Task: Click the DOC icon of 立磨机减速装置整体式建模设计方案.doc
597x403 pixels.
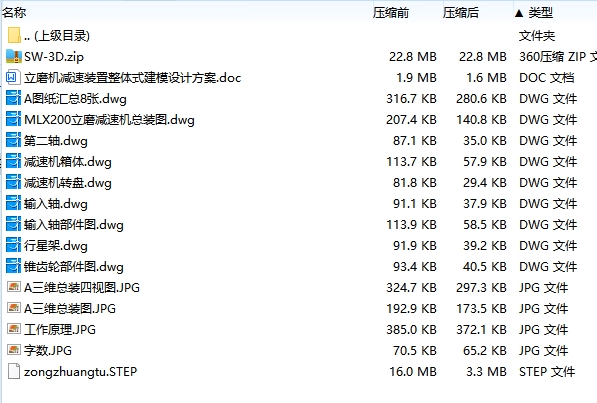Action: coord(13,78)
